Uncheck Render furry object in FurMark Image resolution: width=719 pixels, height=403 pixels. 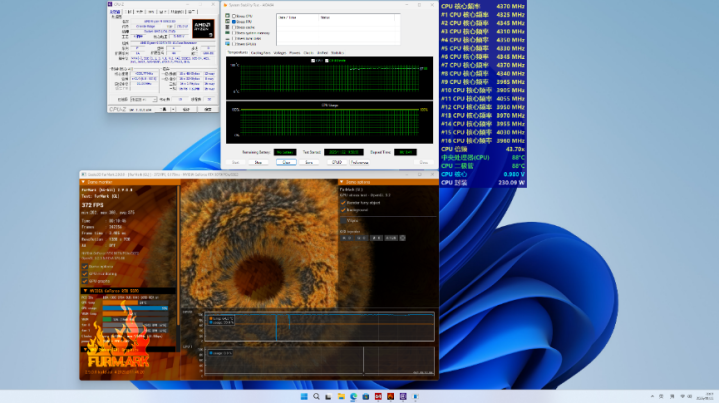click(343, 202)
